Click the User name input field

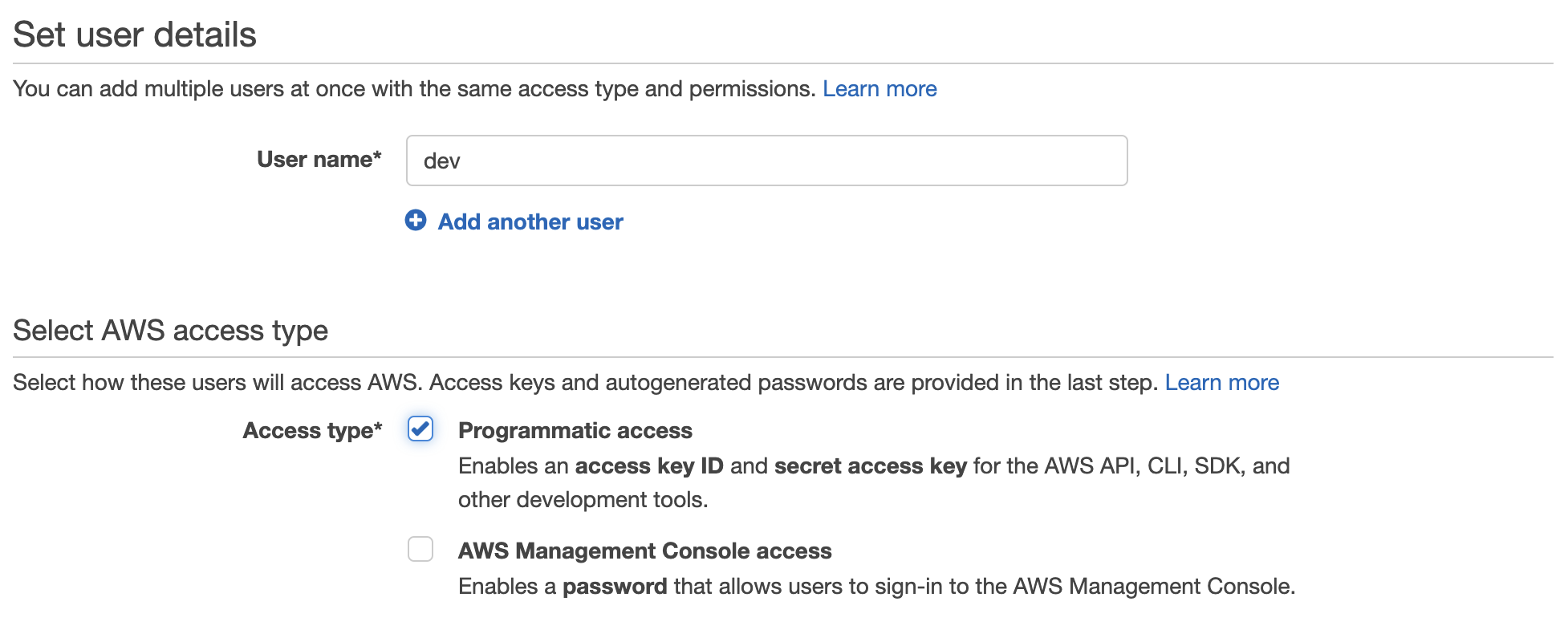766,161
